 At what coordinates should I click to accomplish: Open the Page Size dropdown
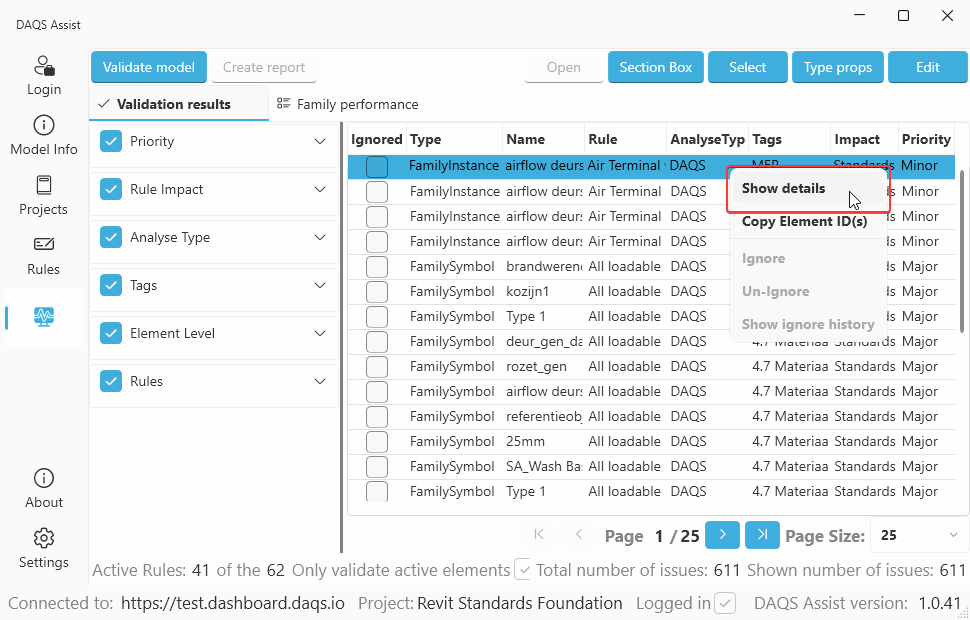(916, 535)
